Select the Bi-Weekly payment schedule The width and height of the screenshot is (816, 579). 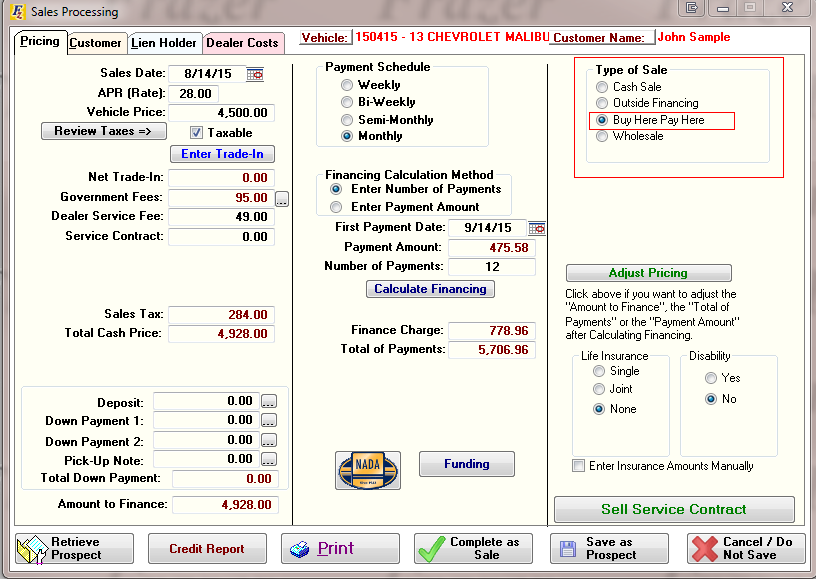coord(347,102)
